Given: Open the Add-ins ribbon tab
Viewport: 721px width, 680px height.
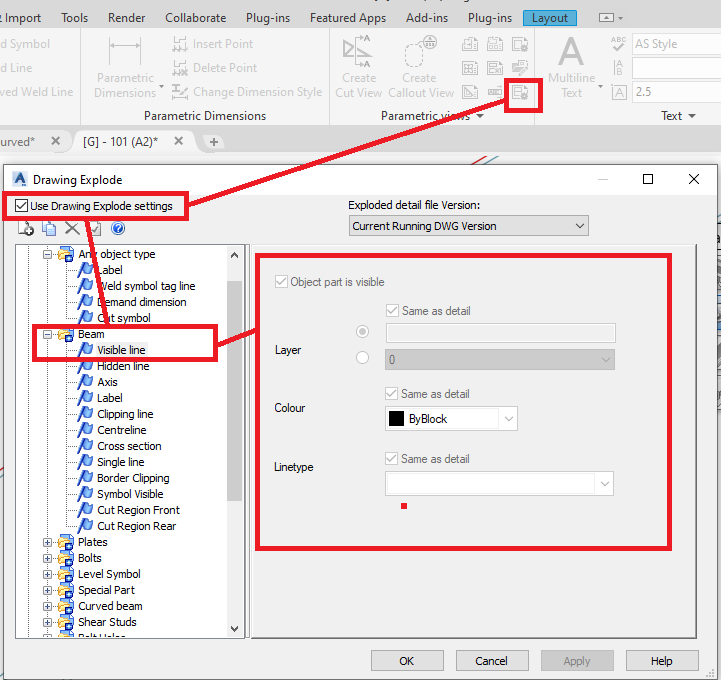Looking at the screenshot, I should pos(427,18).
